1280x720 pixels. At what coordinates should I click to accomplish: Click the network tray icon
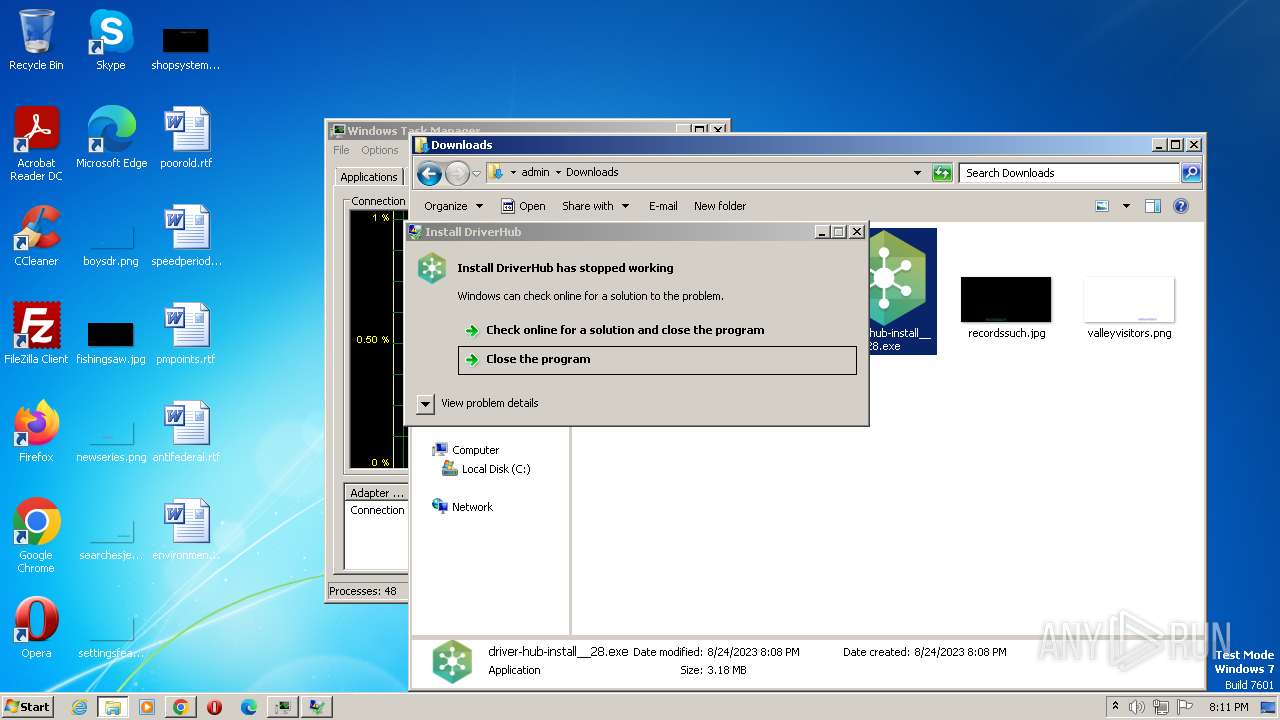click(x=1161, y=707)
